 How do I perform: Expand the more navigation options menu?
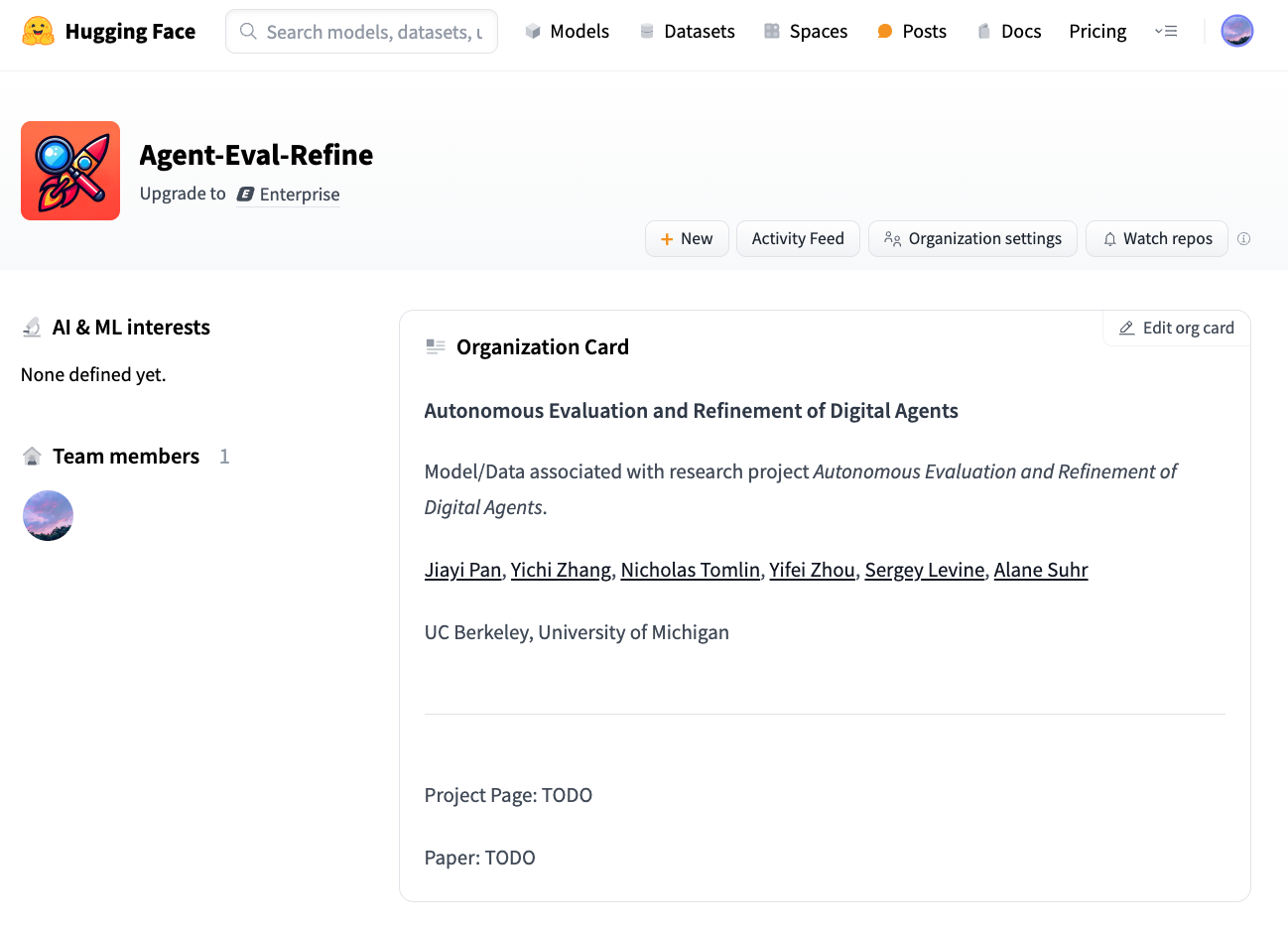[1166, 32]
